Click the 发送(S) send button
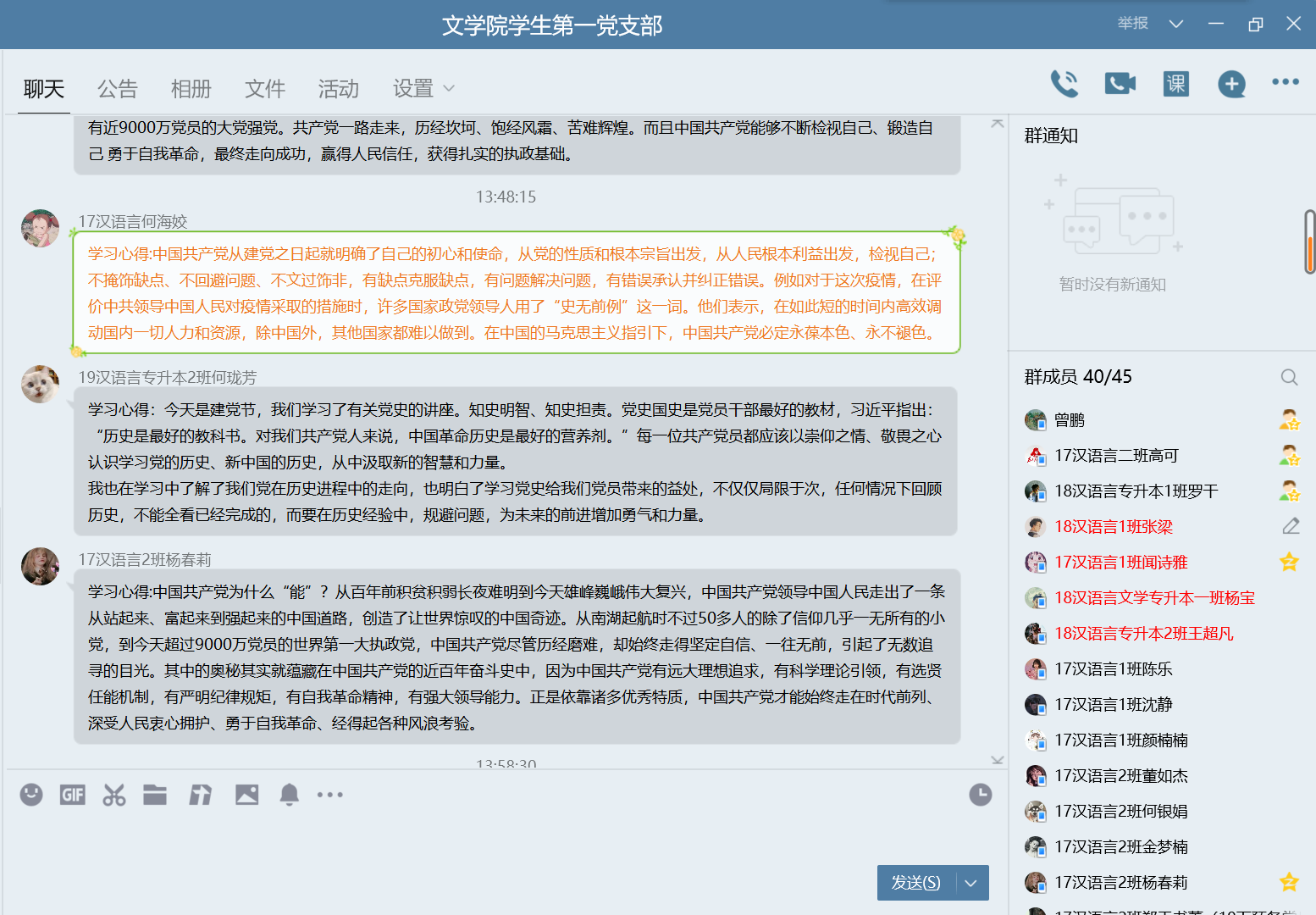This screenshot has height=915, width=1316. pyautogui.click(x=915, y=883)
